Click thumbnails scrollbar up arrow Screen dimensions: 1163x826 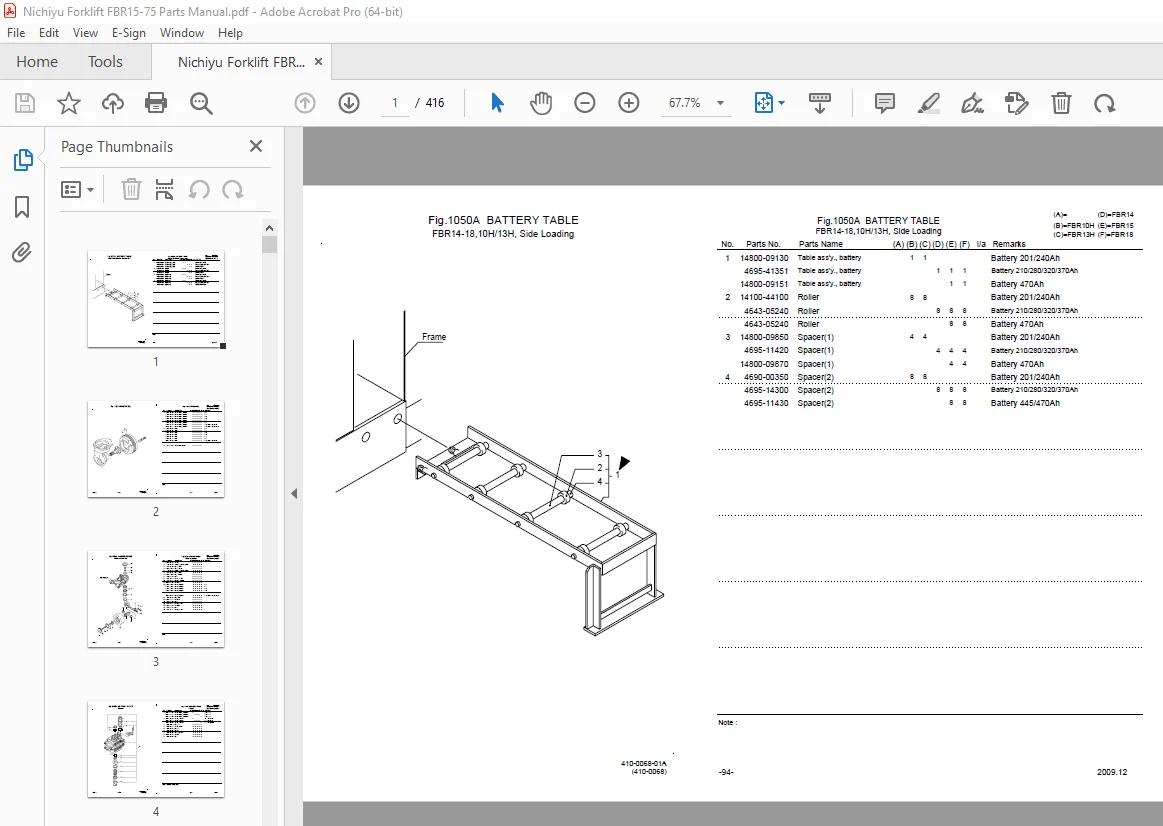(x=269, y=228)
